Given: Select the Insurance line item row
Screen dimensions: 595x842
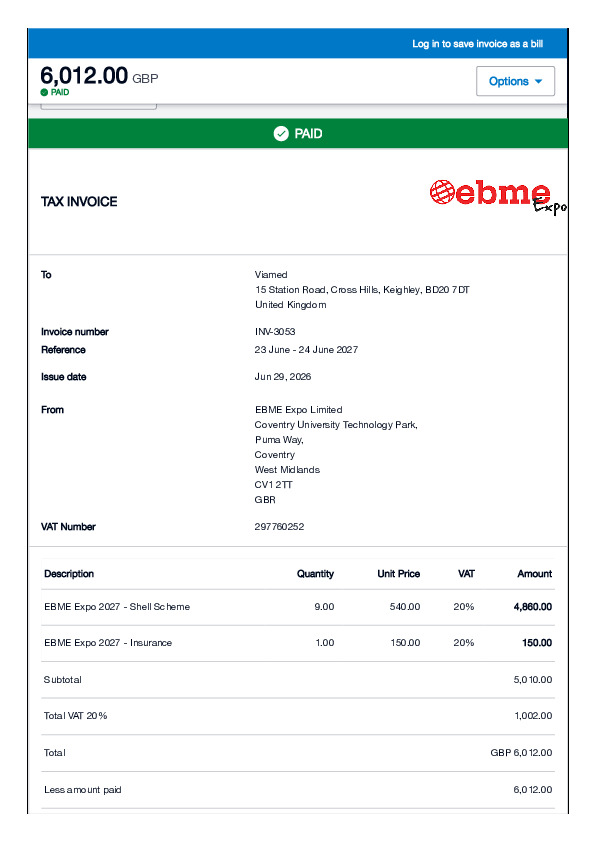Looking at the screenshot, I should [x=298, y=643].
